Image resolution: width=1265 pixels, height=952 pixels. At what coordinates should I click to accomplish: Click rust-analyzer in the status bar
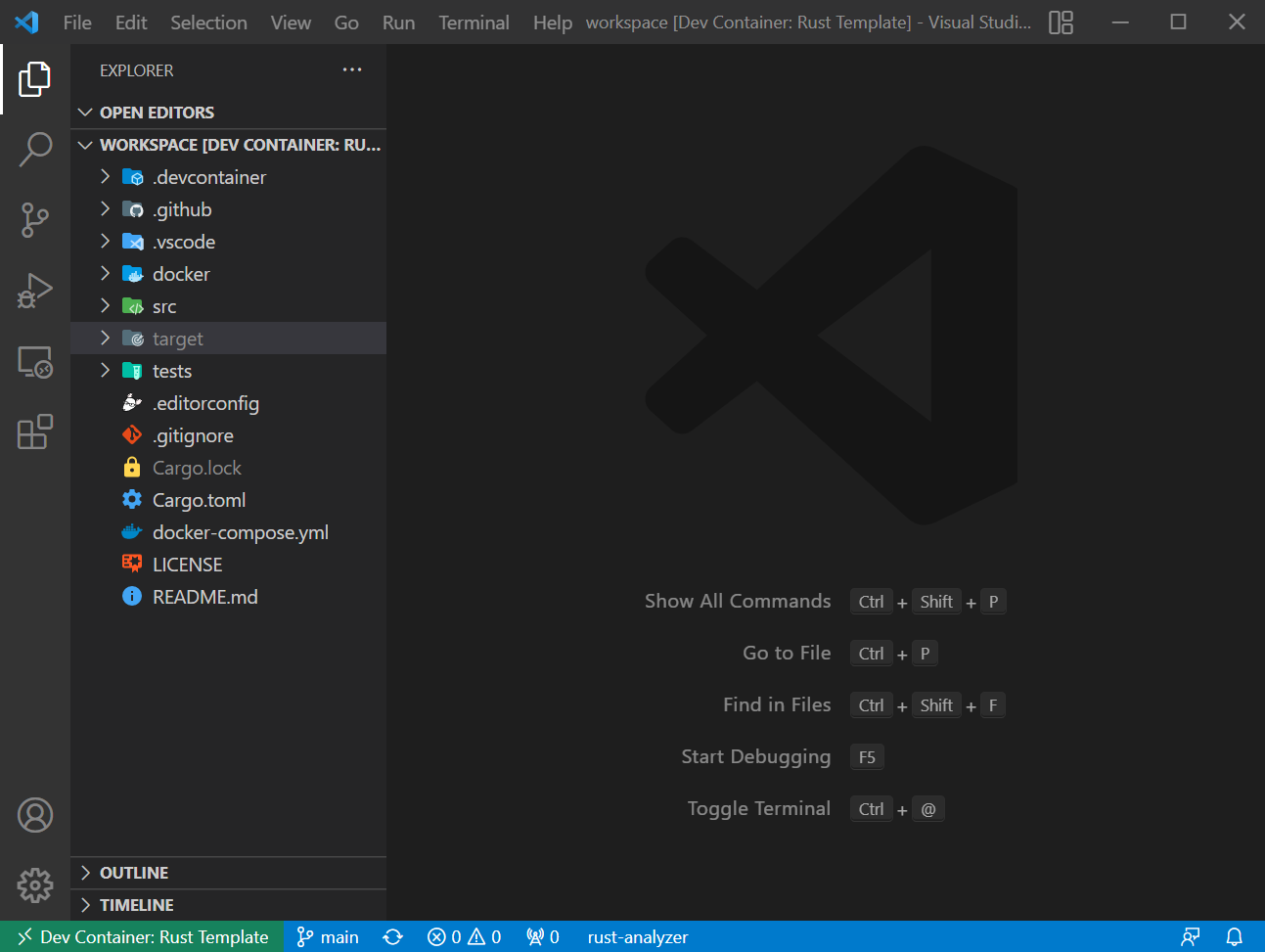coord(638,937)
